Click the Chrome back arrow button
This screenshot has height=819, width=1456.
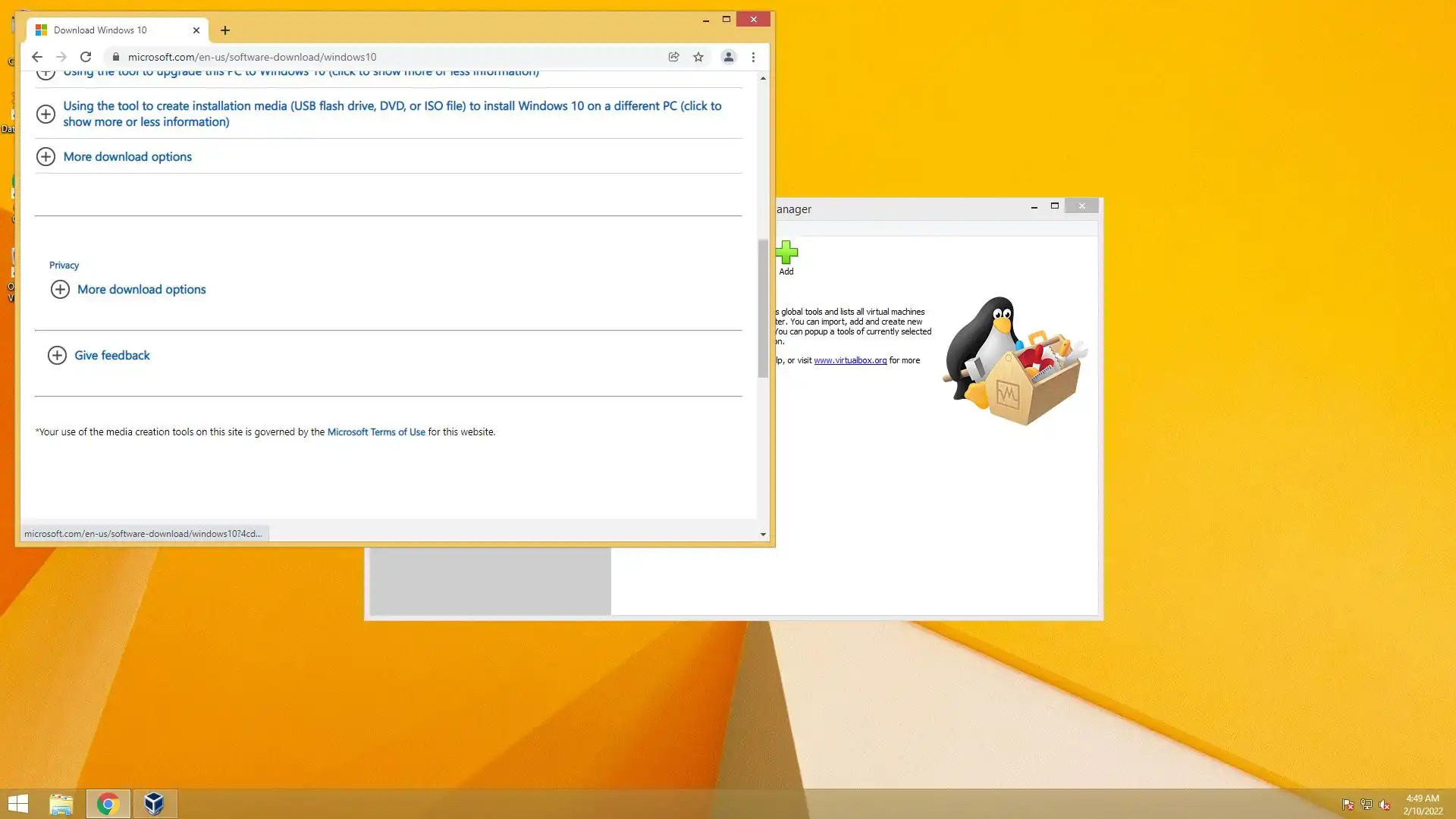(x=36, y=57)
